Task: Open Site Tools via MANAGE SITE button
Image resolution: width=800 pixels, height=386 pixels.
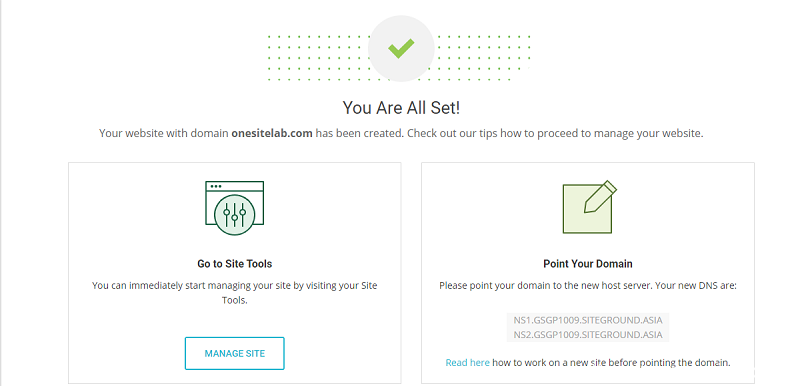Action: click(x=235, y=353)
